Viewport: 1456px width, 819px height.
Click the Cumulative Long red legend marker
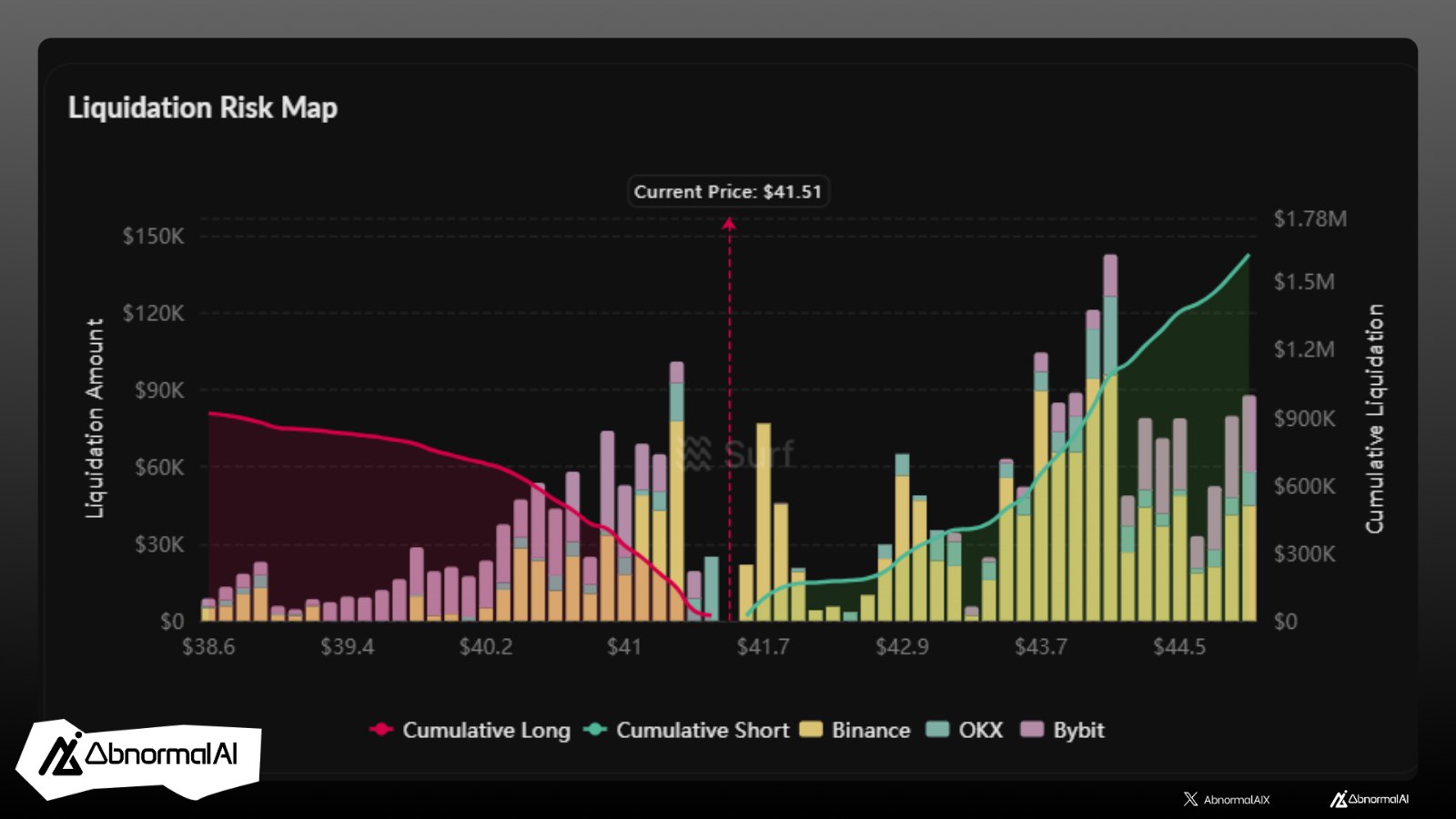coord(381,730)
